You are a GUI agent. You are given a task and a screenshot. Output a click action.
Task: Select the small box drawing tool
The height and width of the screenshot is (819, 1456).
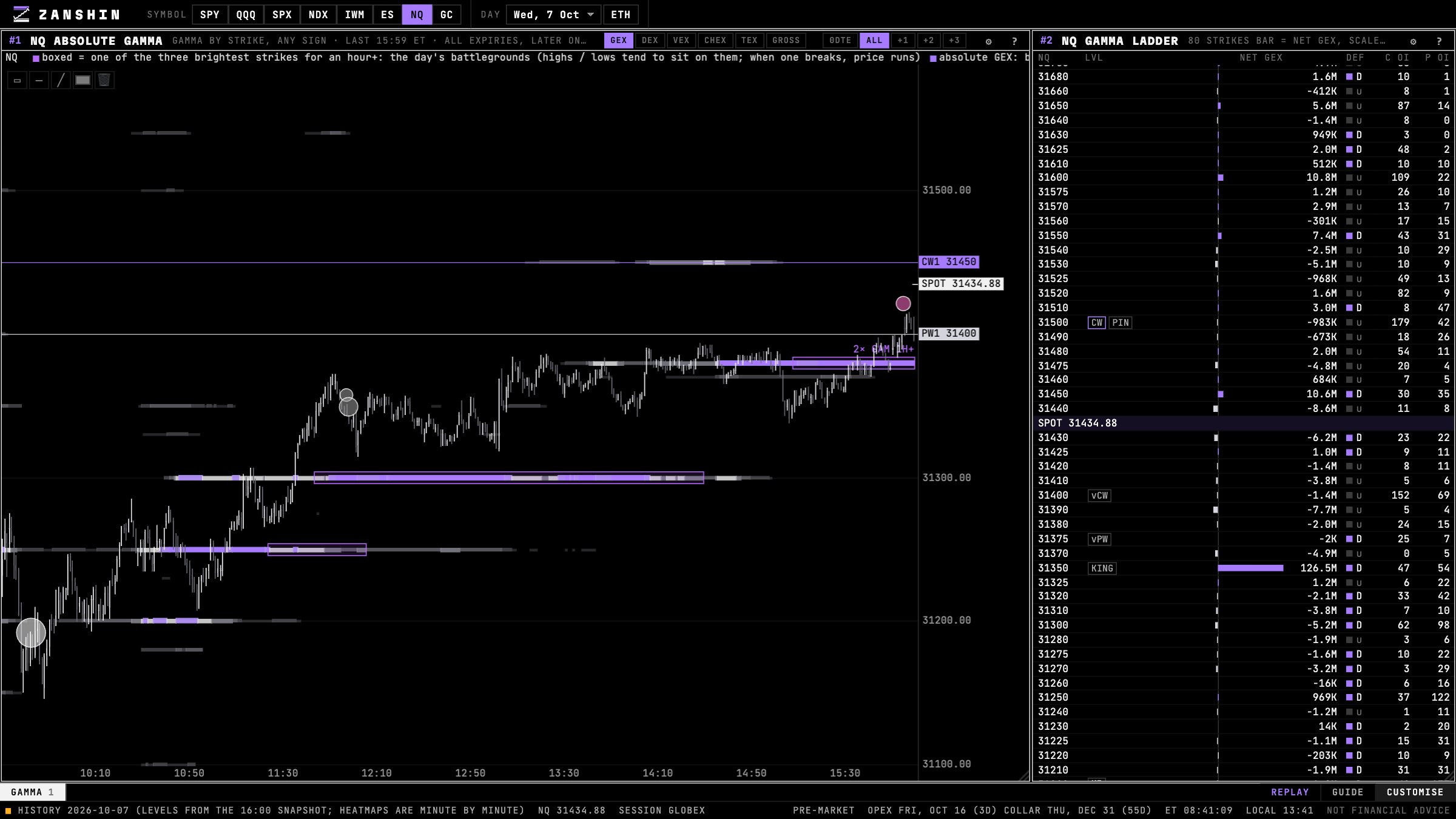click(x=17, y=80)
